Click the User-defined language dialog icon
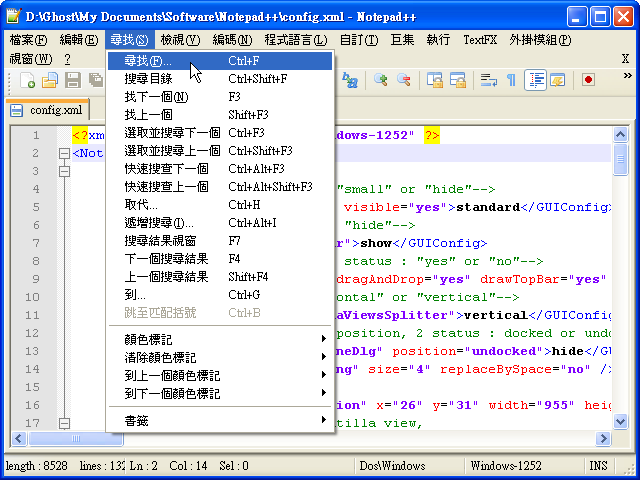The image size is (640, 480). [558, 80]
